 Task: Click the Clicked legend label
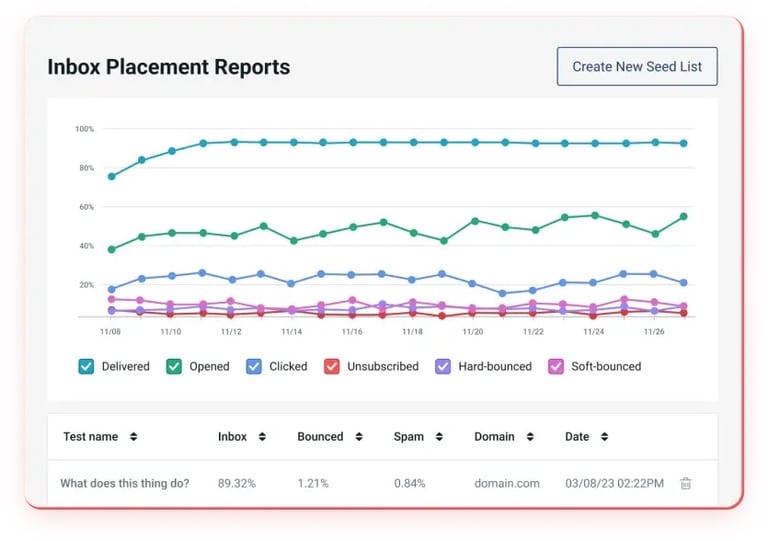pyautogui.click(x=288, y=366)
